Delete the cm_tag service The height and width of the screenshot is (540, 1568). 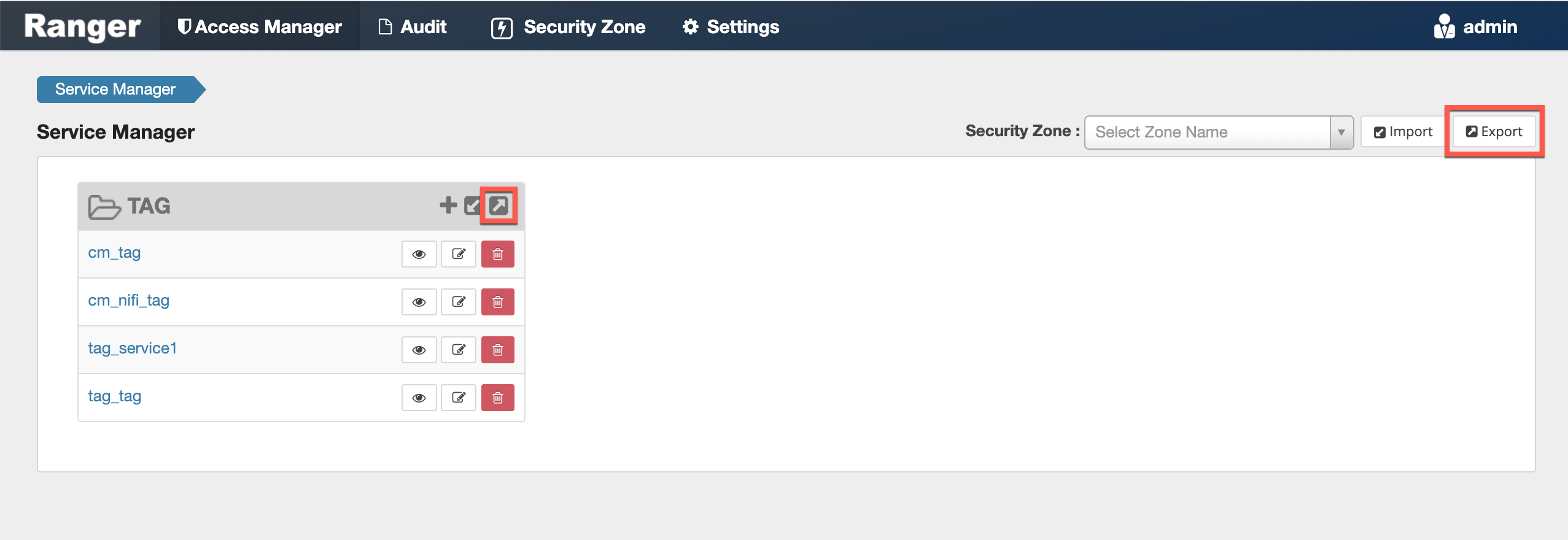click(497, 254)
